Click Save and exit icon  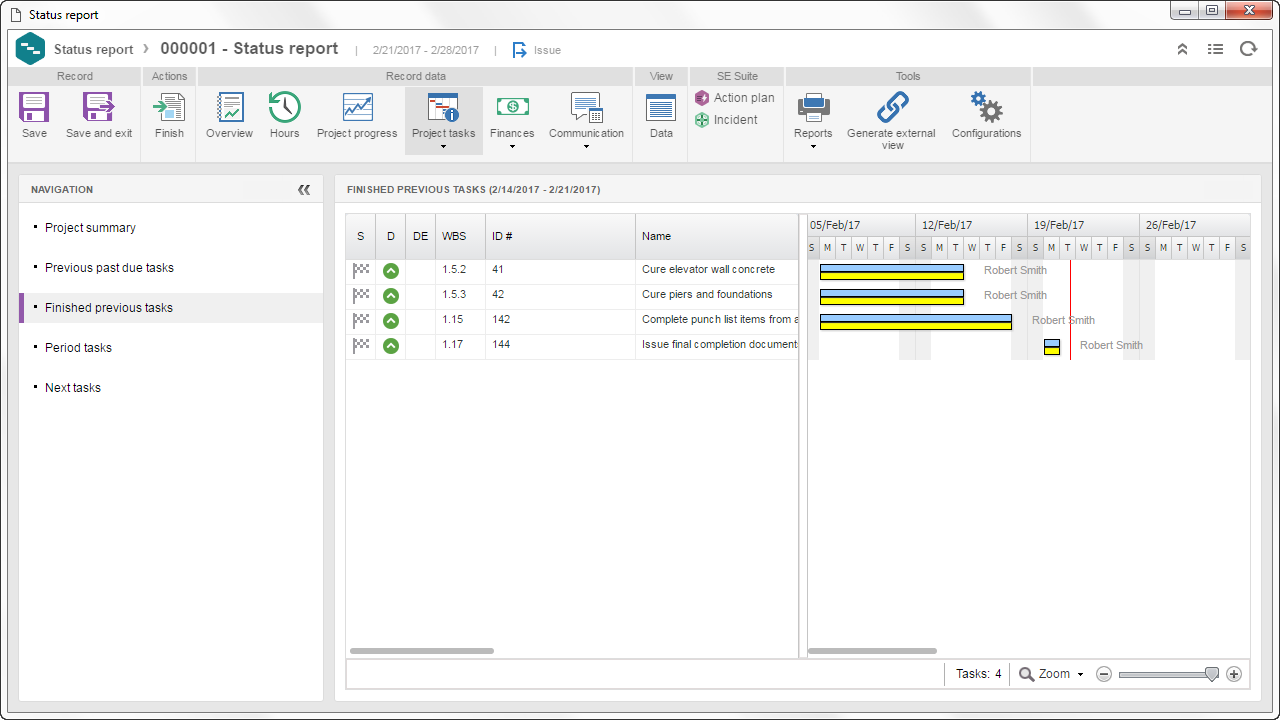98,107
